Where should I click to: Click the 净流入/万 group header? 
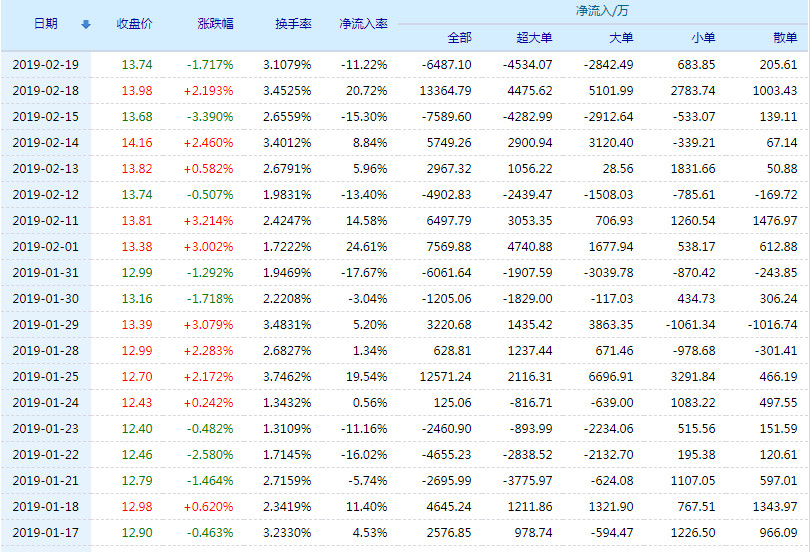(x=602, y=11)
